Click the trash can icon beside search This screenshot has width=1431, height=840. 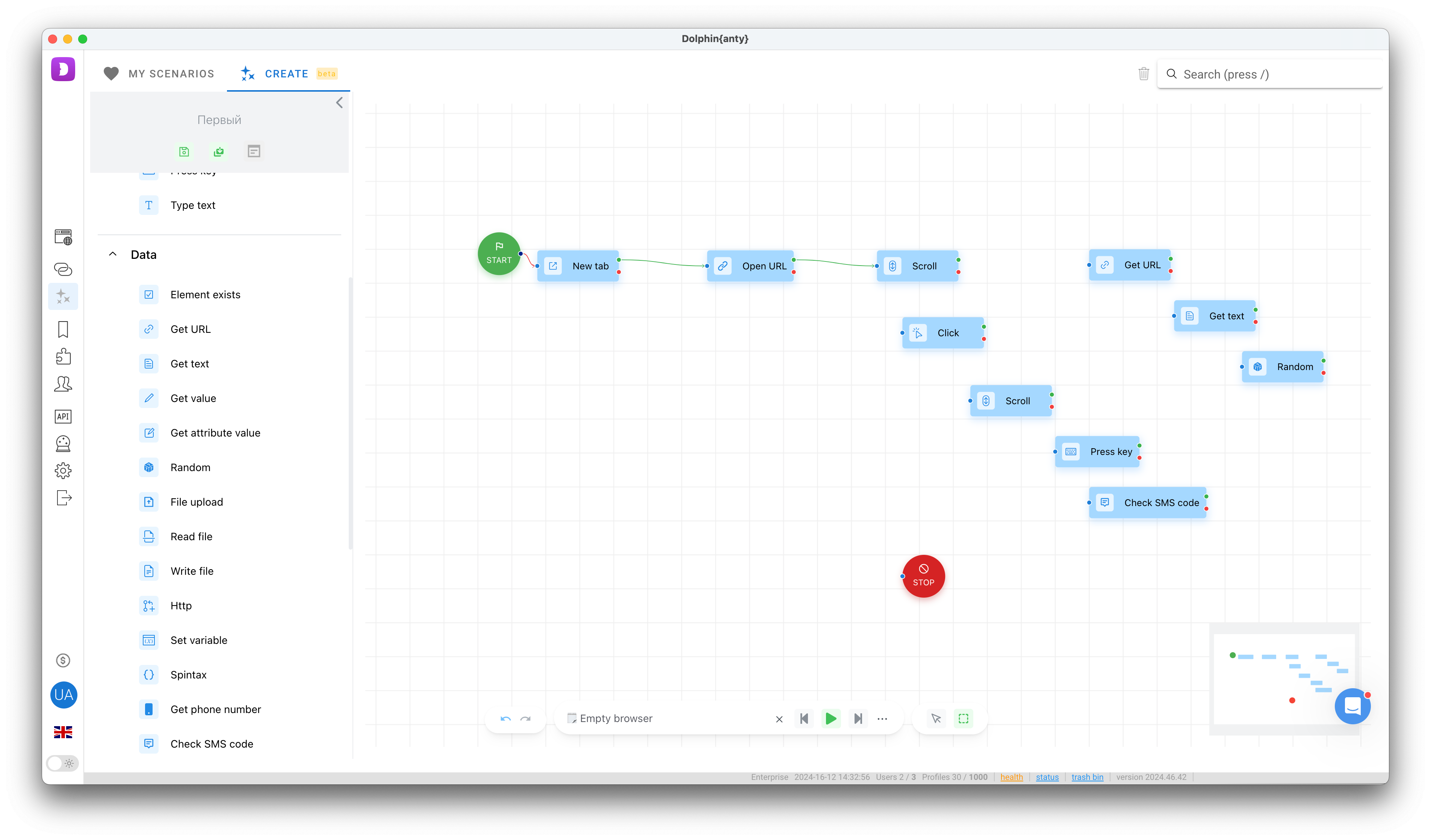(x=1144, y=73)
